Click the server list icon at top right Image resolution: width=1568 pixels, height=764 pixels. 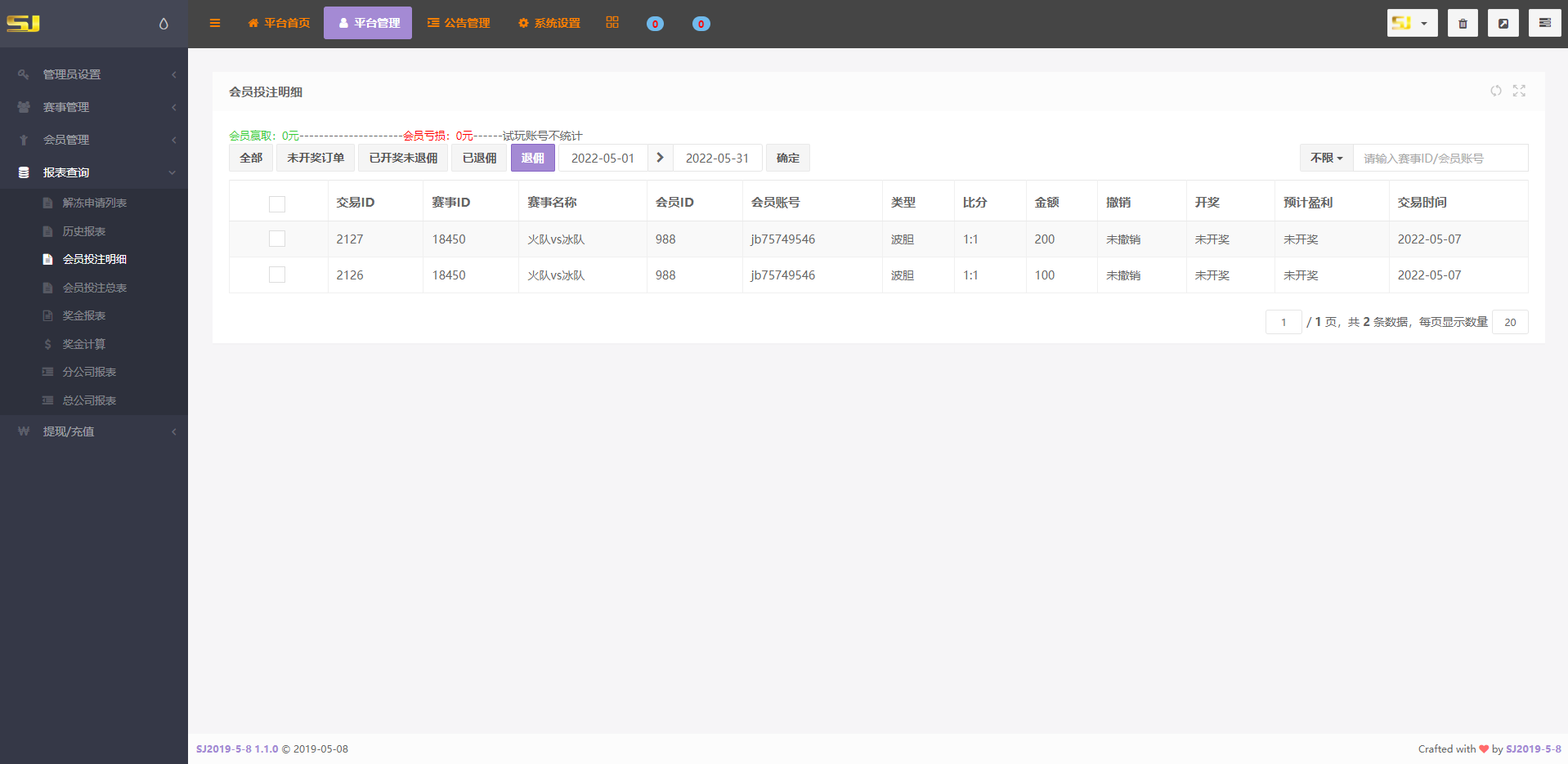[1543, 23]
